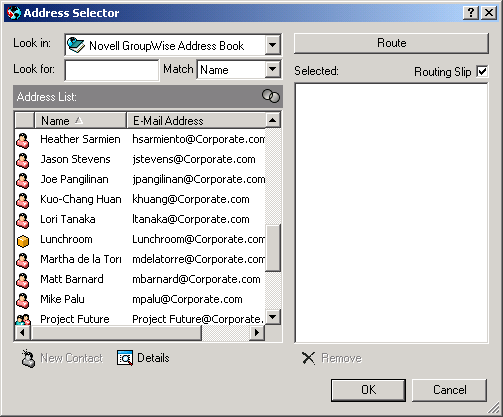Select the name Mike Palu
Image resolution: width=503 pixels, height=417 pixels.
(62, 299)
